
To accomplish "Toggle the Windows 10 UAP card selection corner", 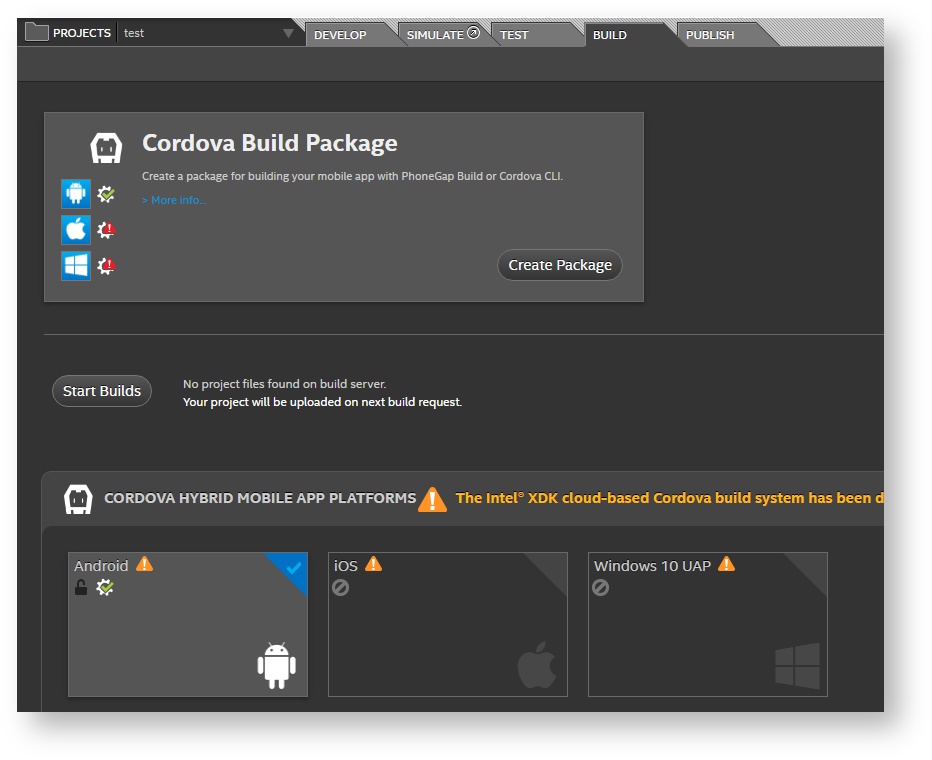I will pyautogui.click(x=811, y=569).
